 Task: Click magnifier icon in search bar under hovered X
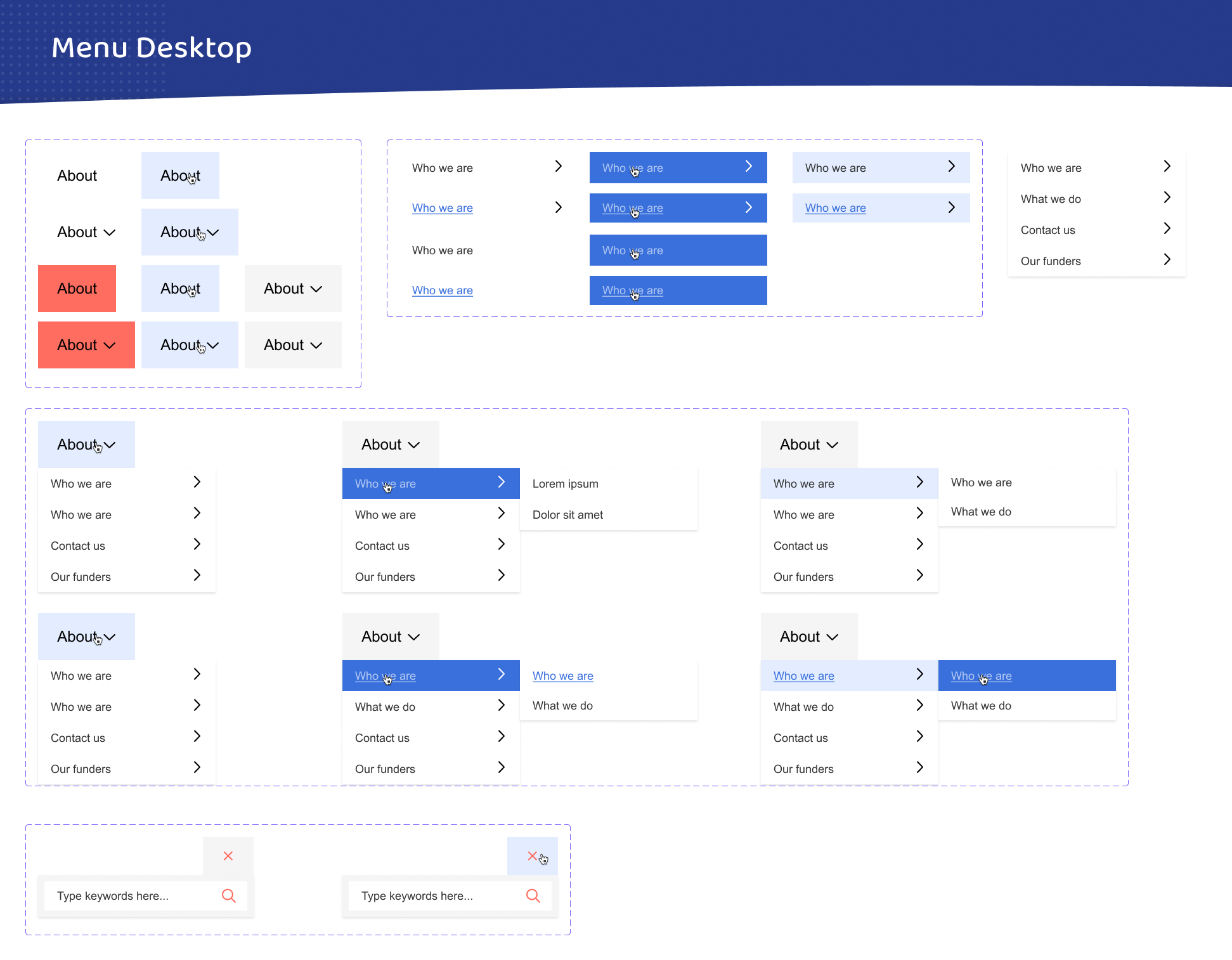(533, 896)
